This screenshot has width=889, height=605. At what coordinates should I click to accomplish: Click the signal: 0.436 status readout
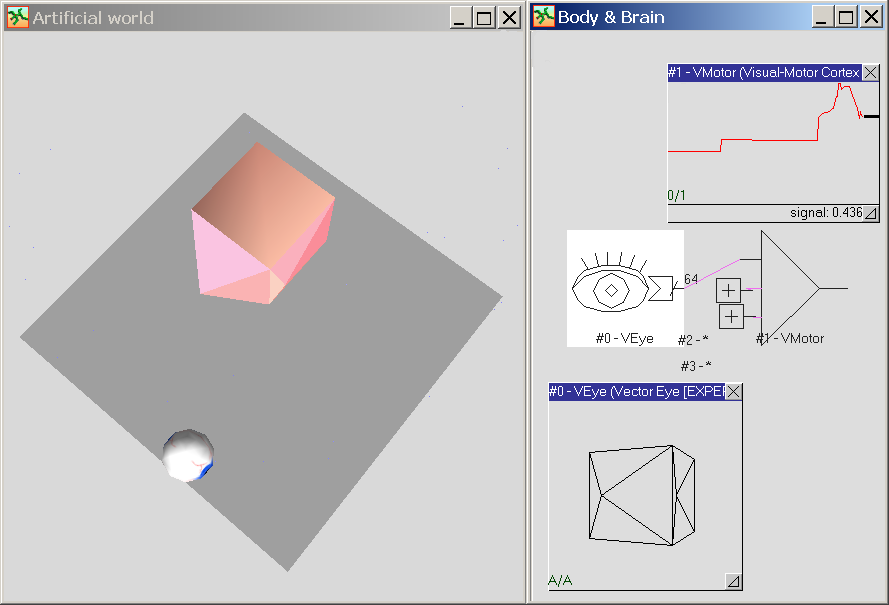coord(825,213)
